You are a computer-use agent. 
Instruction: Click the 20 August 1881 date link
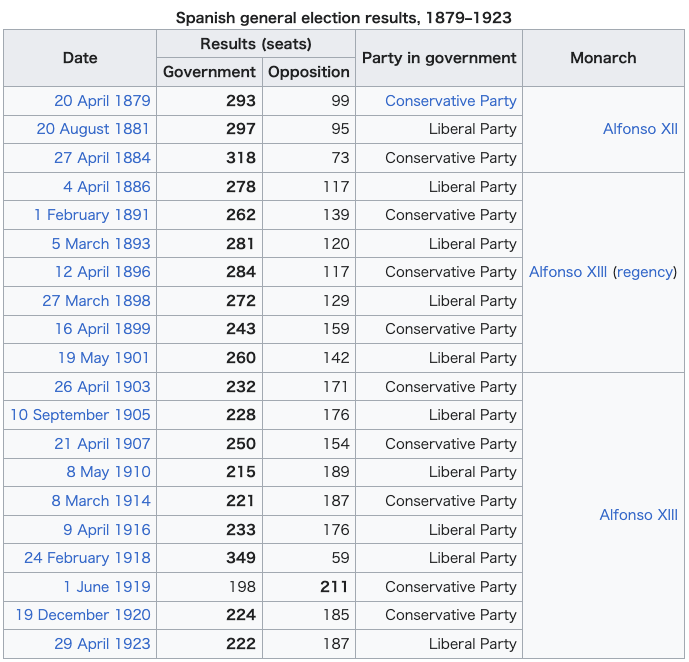coord(93,129)
